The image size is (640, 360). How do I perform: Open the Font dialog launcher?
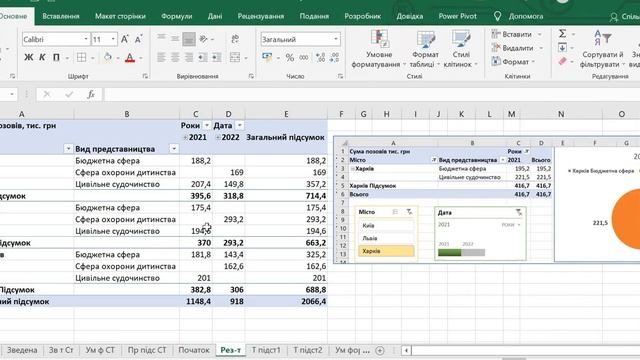coord(145,76)
